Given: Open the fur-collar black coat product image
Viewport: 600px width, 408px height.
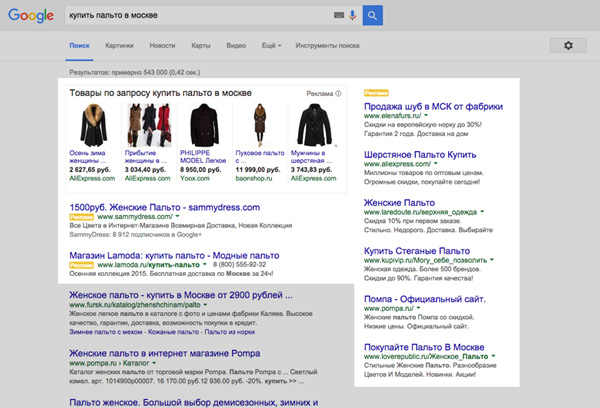Looking at the screenshot, I should tap(93, 125).
